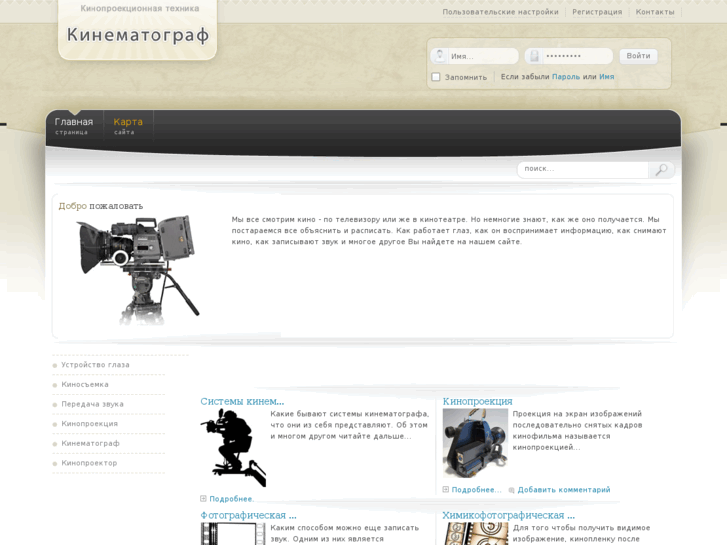Screen dimensions: 727x545
Task: Click the Кинематограф site logo title
Action: (x=138, y=35)
